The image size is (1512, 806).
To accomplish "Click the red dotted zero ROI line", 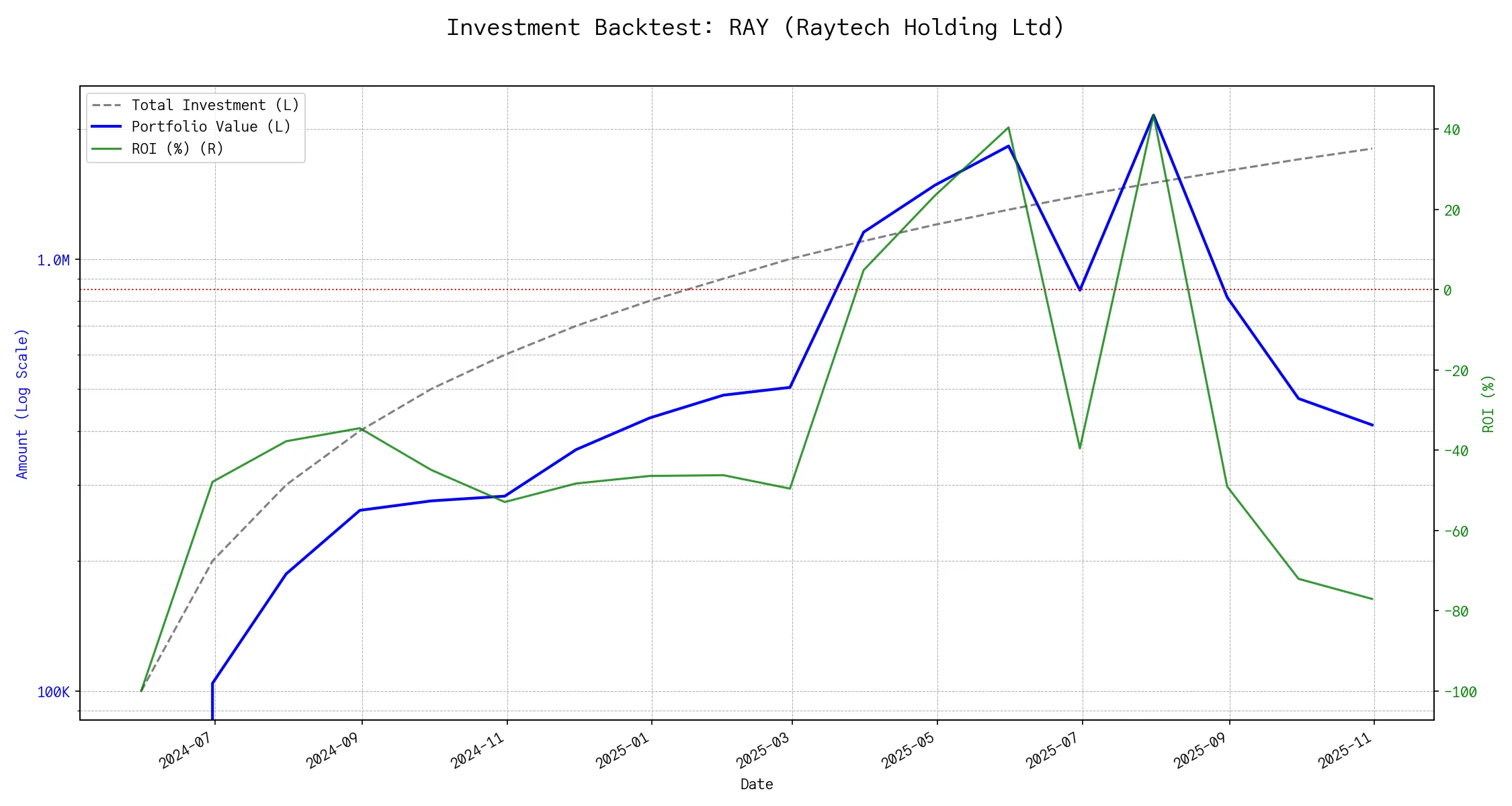I will 430,290.
